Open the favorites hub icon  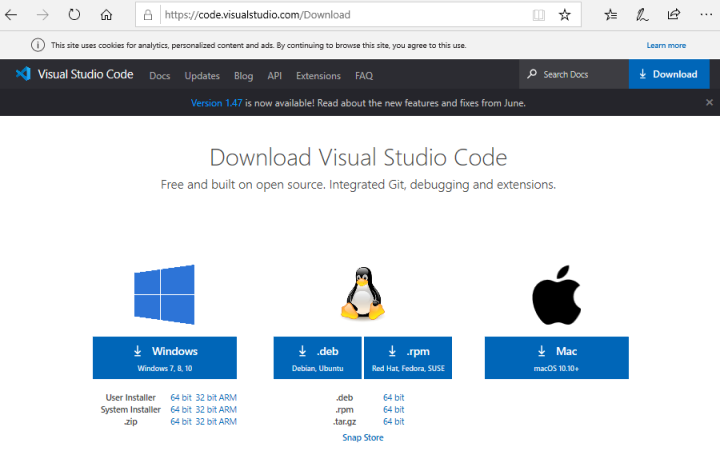pyautogui.click(x=611, y=15)
